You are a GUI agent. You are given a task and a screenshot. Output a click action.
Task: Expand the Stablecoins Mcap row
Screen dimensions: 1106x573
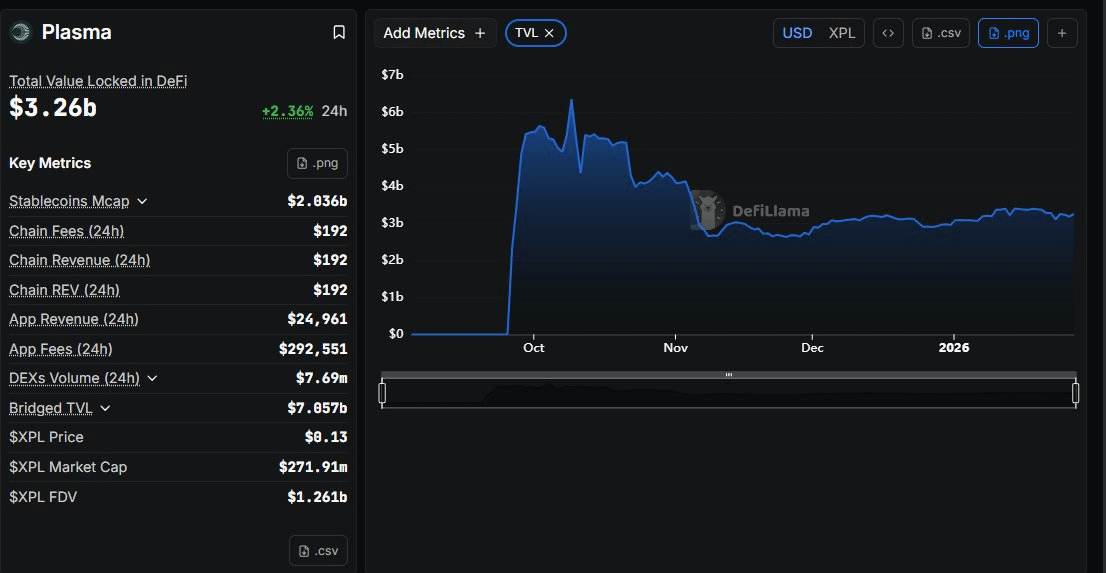point(142,201)
